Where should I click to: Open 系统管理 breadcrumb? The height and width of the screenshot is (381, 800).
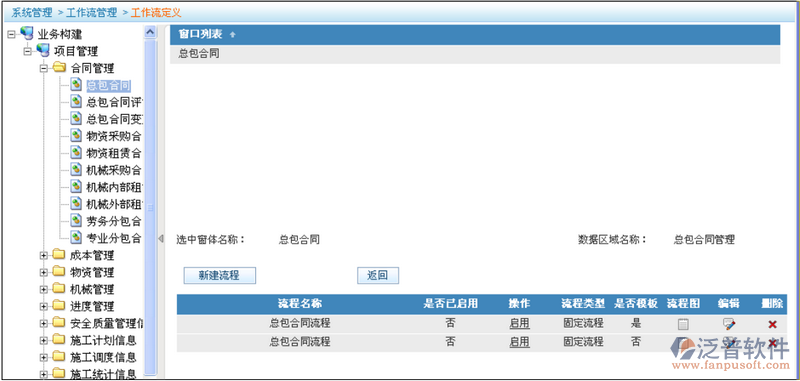32,13
